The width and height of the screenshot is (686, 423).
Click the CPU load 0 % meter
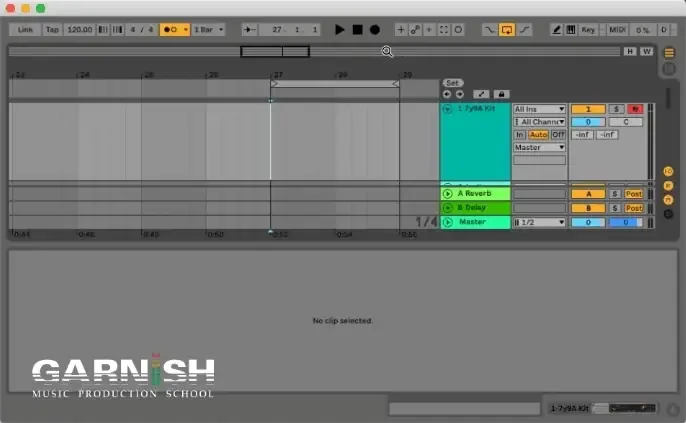coord(643,30)
